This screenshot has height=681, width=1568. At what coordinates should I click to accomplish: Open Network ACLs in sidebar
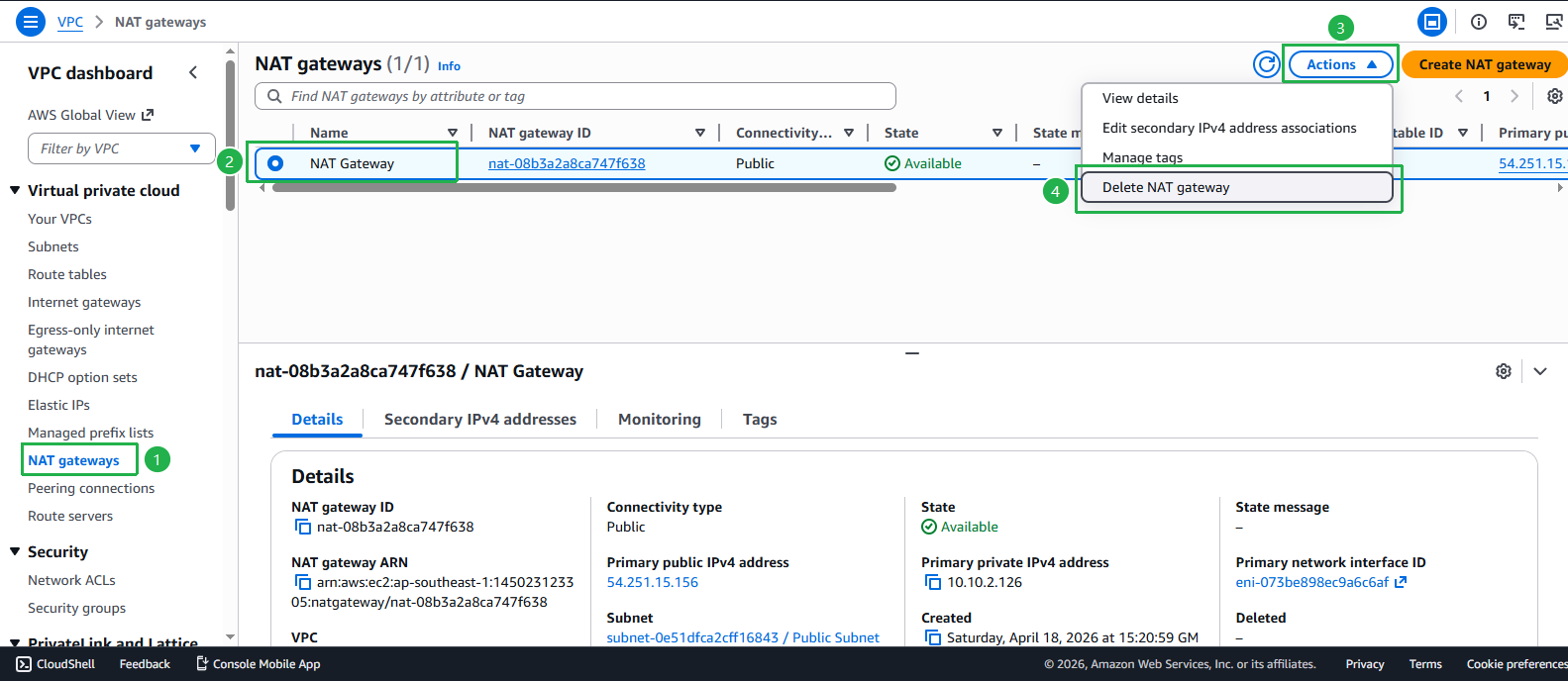(71, 580)
